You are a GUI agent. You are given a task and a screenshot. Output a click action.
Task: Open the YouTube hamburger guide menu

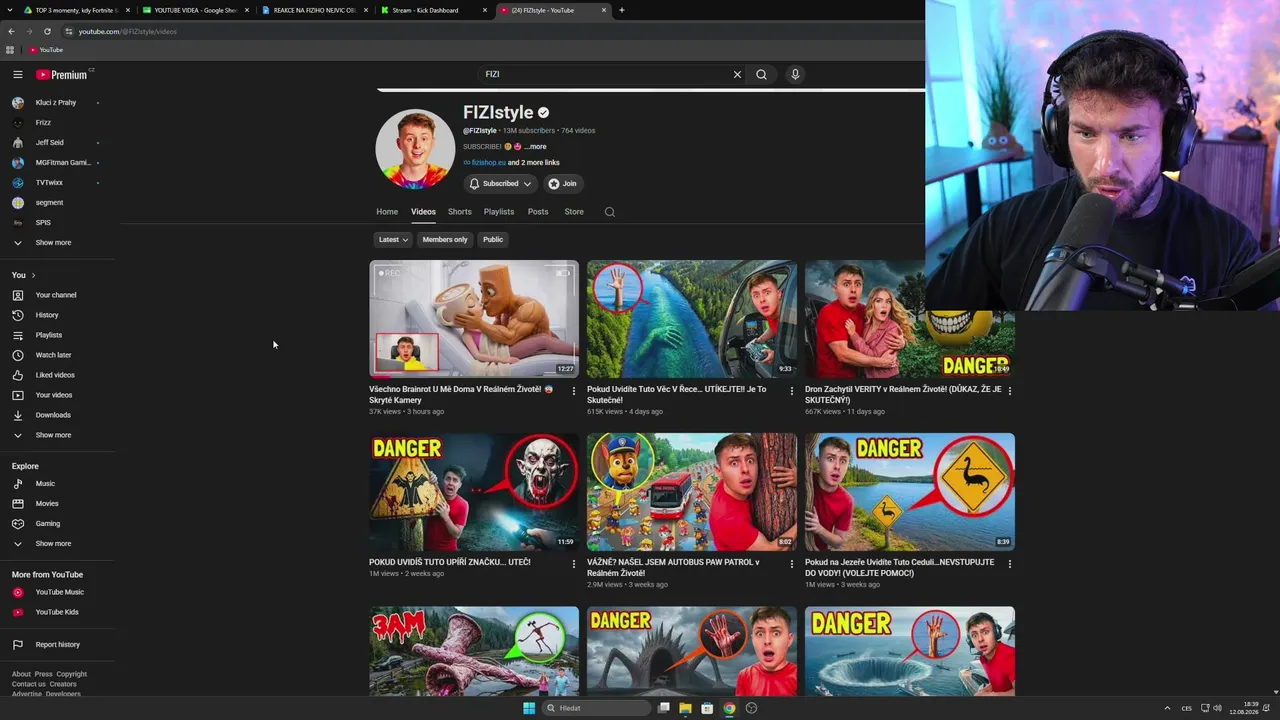pos(18,74)
